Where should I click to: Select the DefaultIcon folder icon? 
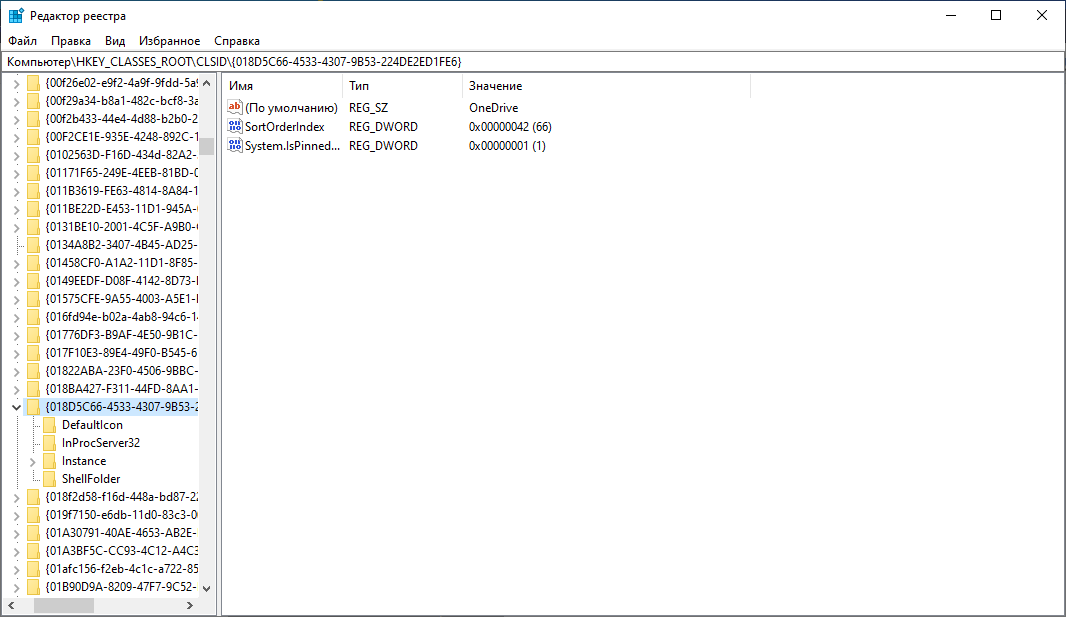tap(50, 425)
